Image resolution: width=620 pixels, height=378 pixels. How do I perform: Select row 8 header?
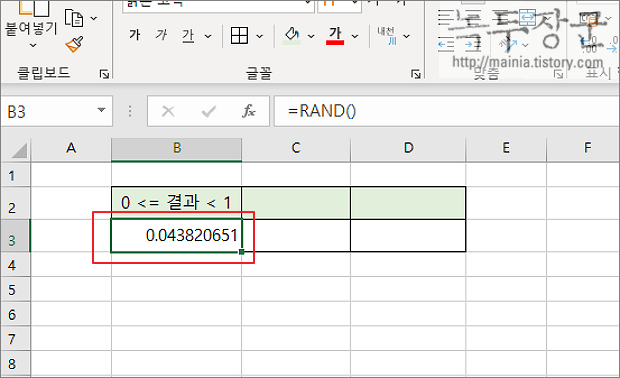15,363
